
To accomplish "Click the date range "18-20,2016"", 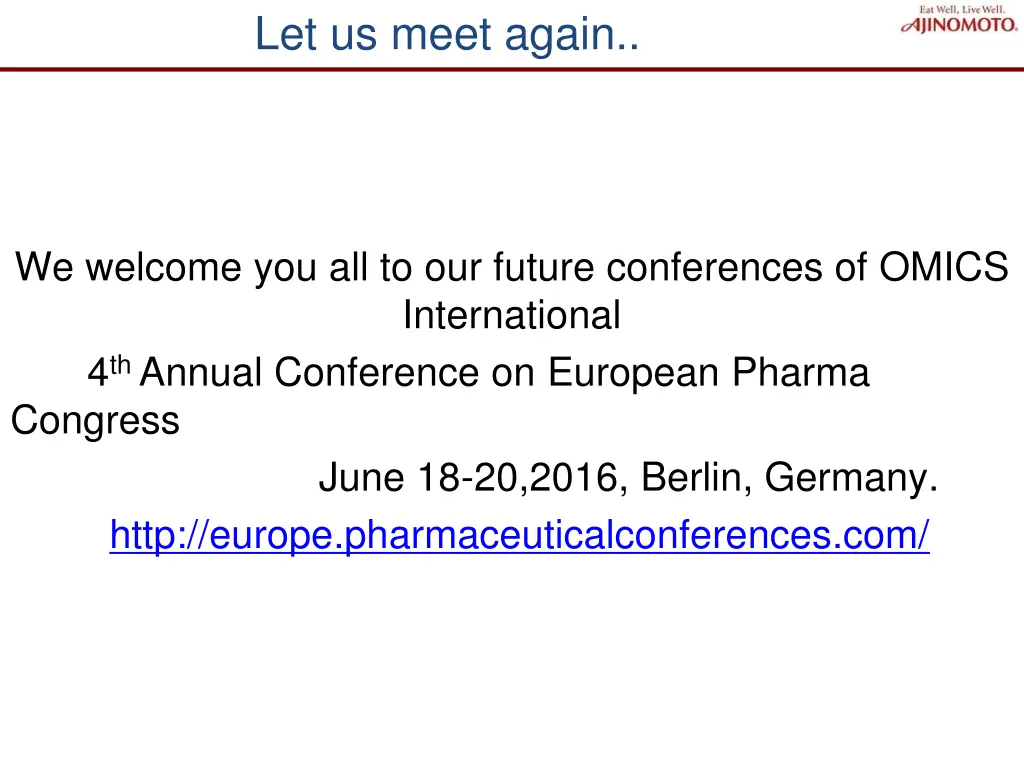I will tap(520, 479).
